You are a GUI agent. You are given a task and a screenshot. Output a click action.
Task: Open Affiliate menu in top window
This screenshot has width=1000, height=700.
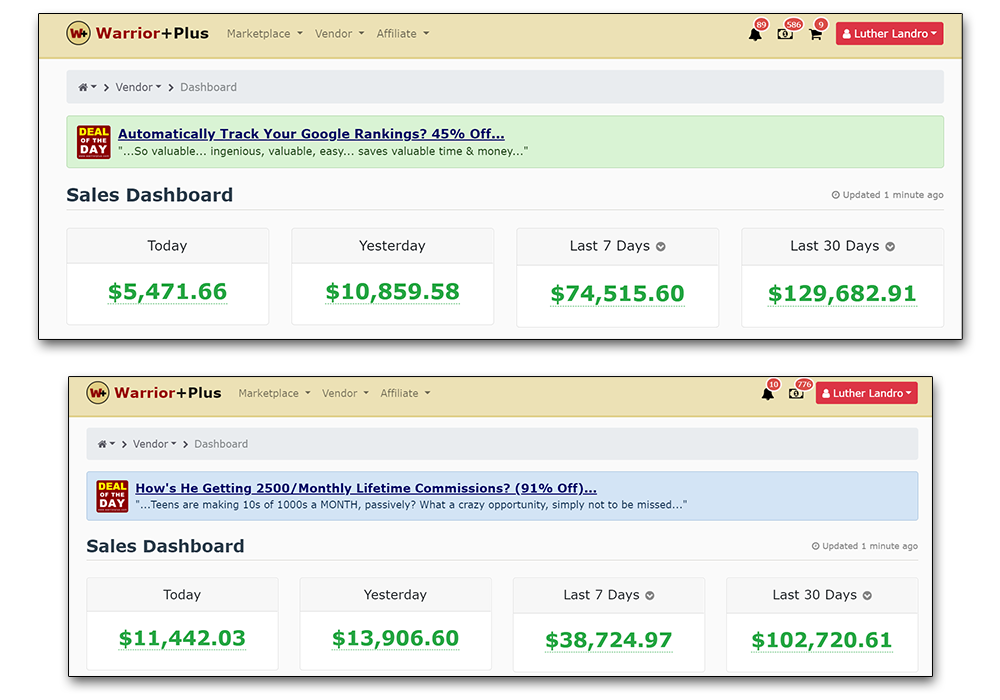coord(402,34)
